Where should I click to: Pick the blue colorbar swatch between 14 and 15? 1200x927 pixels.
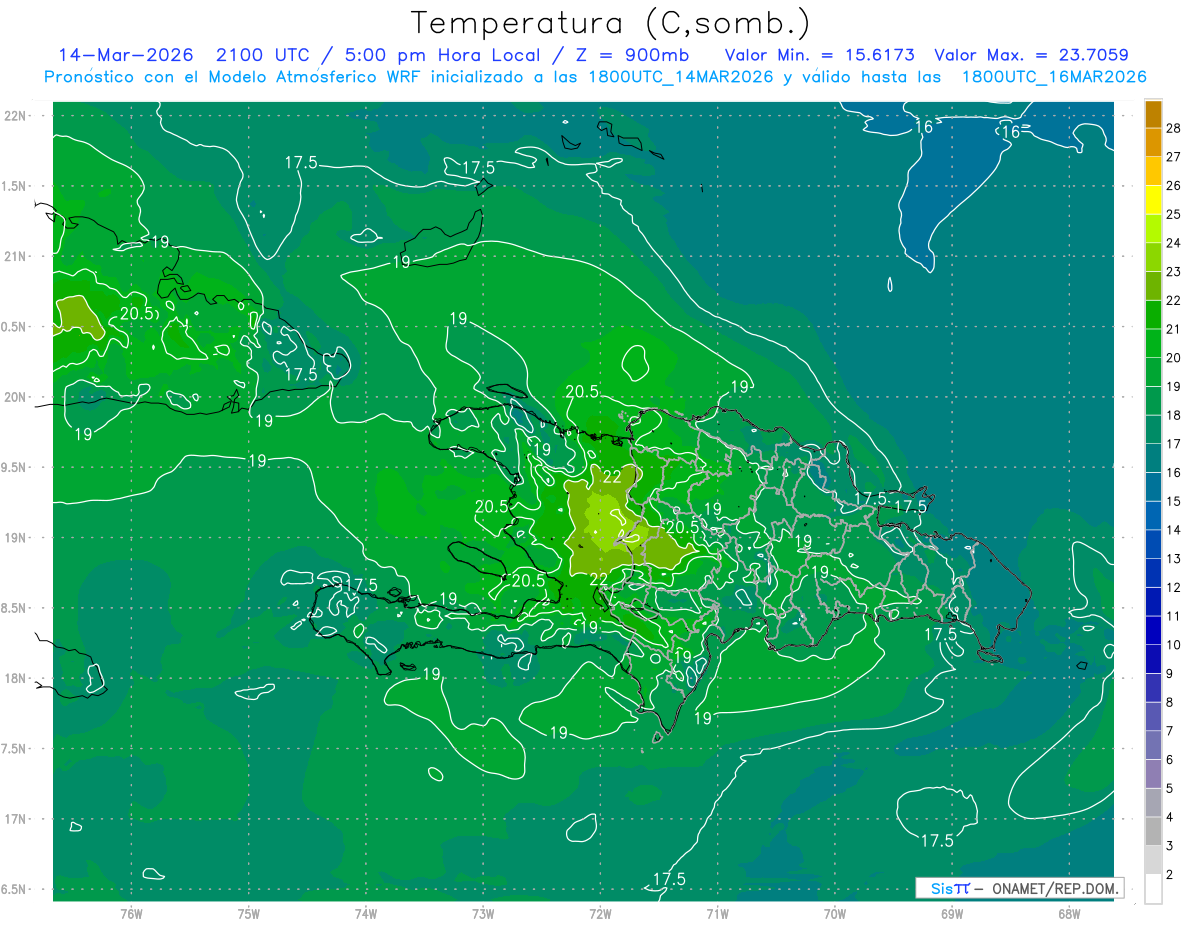[x=1153, y=516]
